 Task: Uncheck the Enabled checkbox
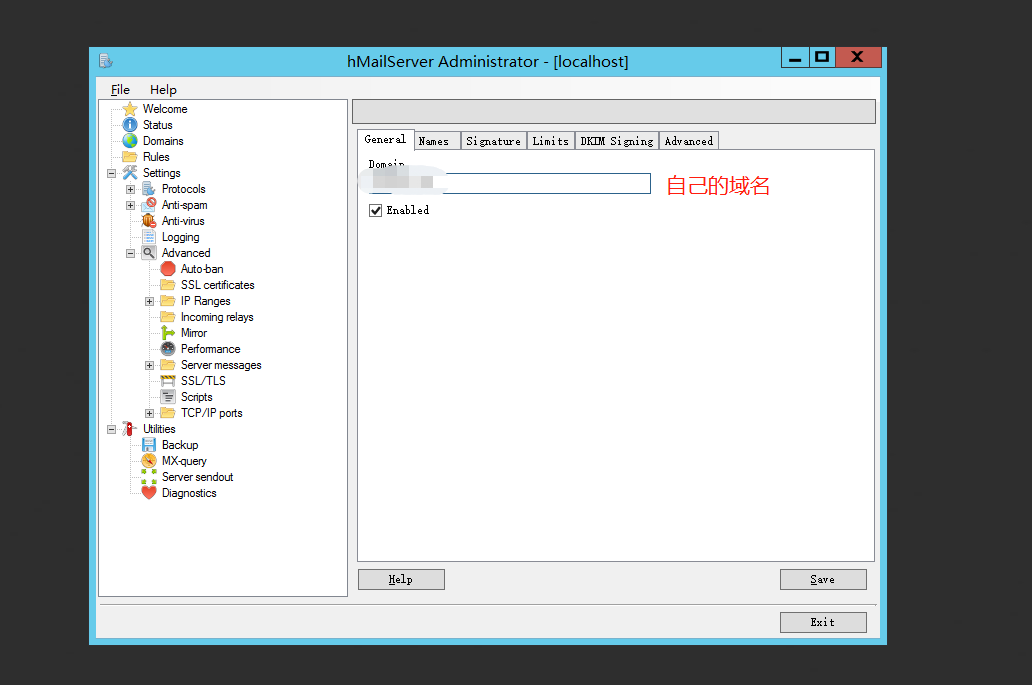(x=376, y=210)
